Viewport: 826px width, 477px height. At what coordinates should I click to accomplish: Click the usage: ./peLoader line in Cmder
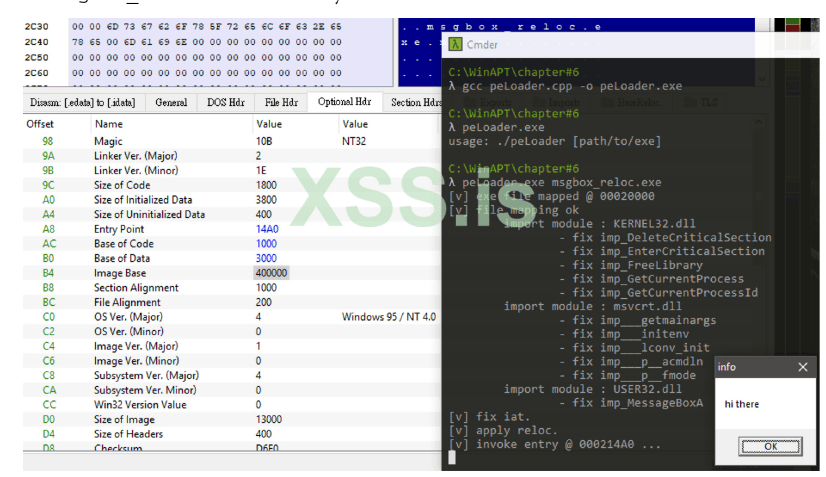(x=555, y=141)
